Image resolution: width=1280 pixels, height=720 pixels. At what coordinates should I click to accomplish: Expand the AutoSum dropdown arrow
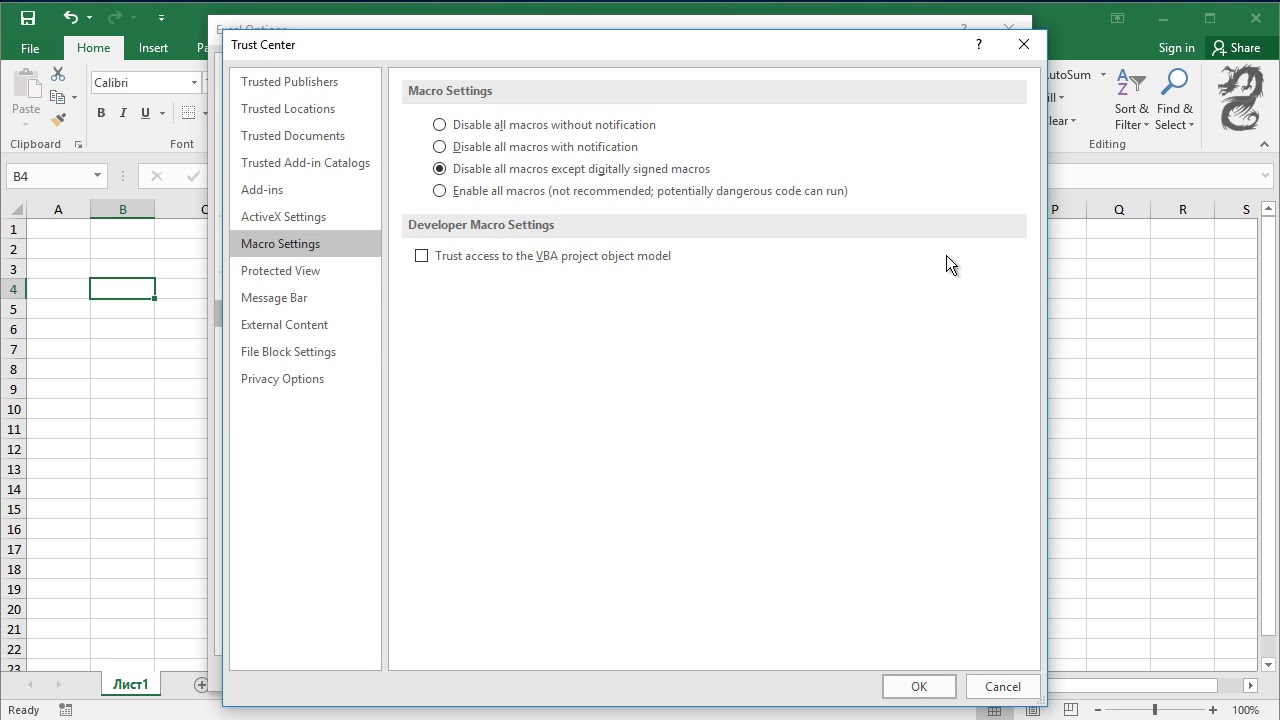(1103, 75)
